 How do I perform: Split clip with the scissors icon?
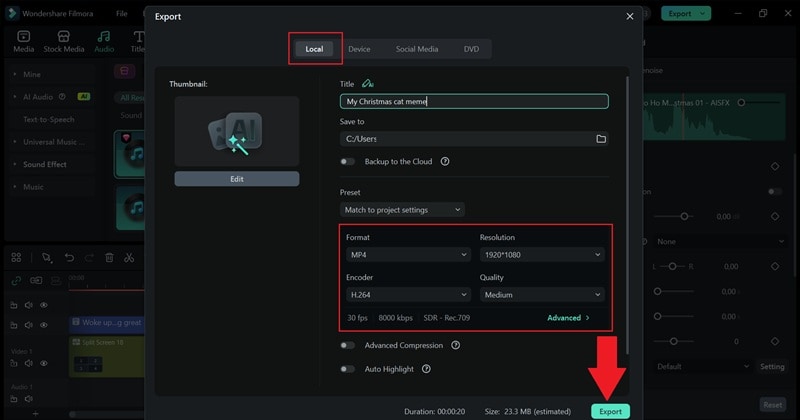pos(129,258)
